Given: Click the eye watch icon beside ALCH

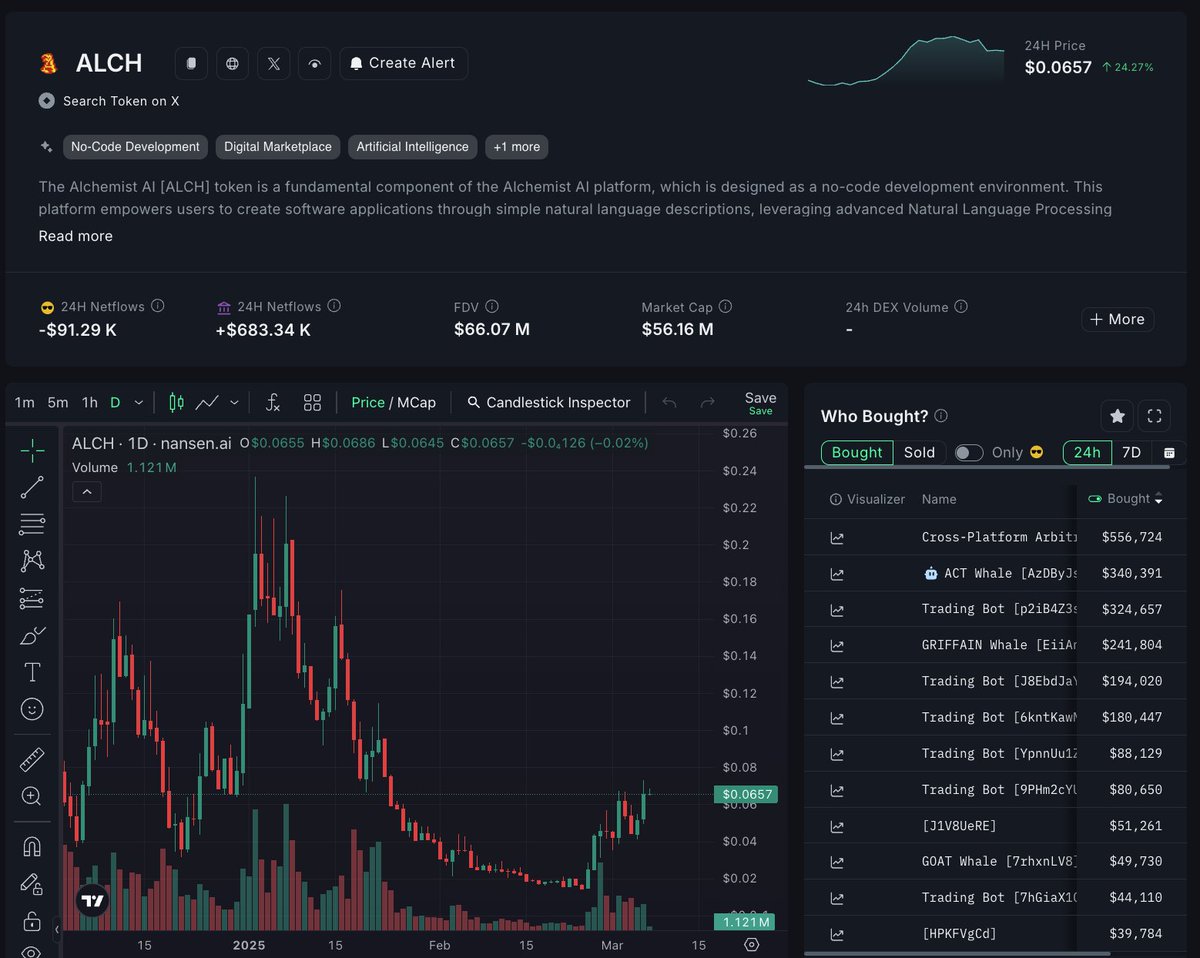Looking at the screenshot, I should [x=314, y=63].
